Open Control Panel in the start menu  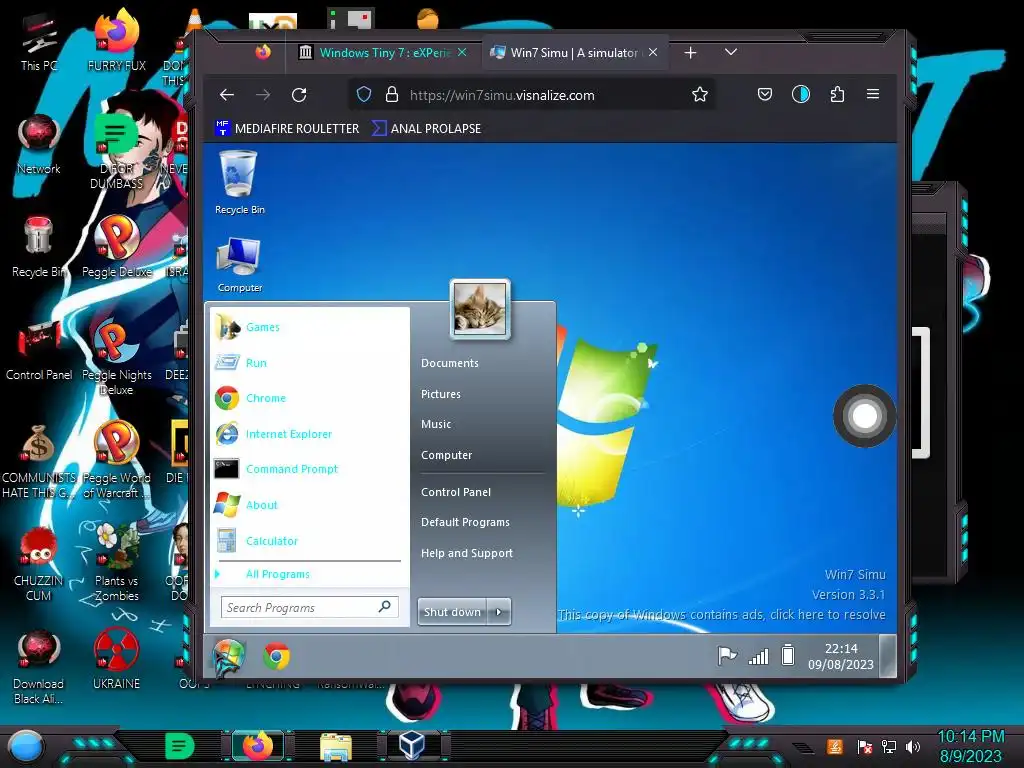click(x=456, y=492)
